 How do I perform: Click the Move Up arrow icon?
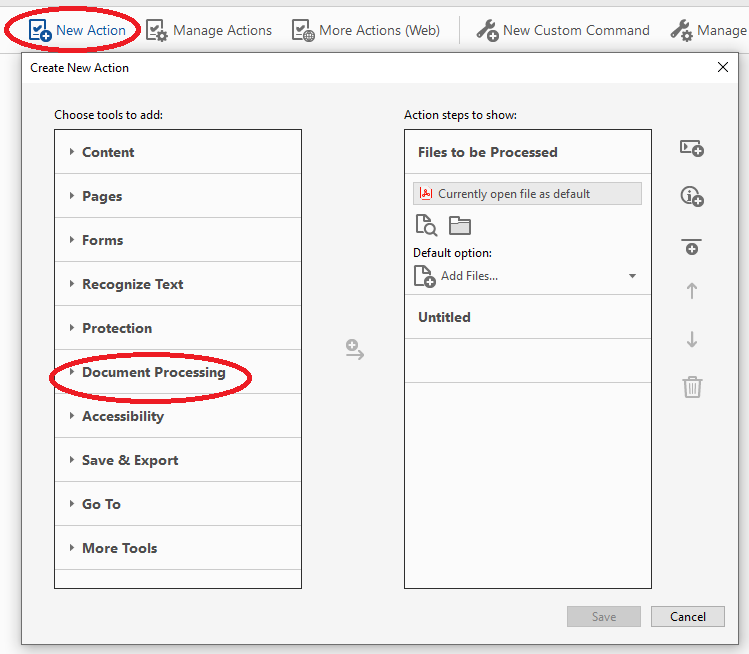pos(692,290)
